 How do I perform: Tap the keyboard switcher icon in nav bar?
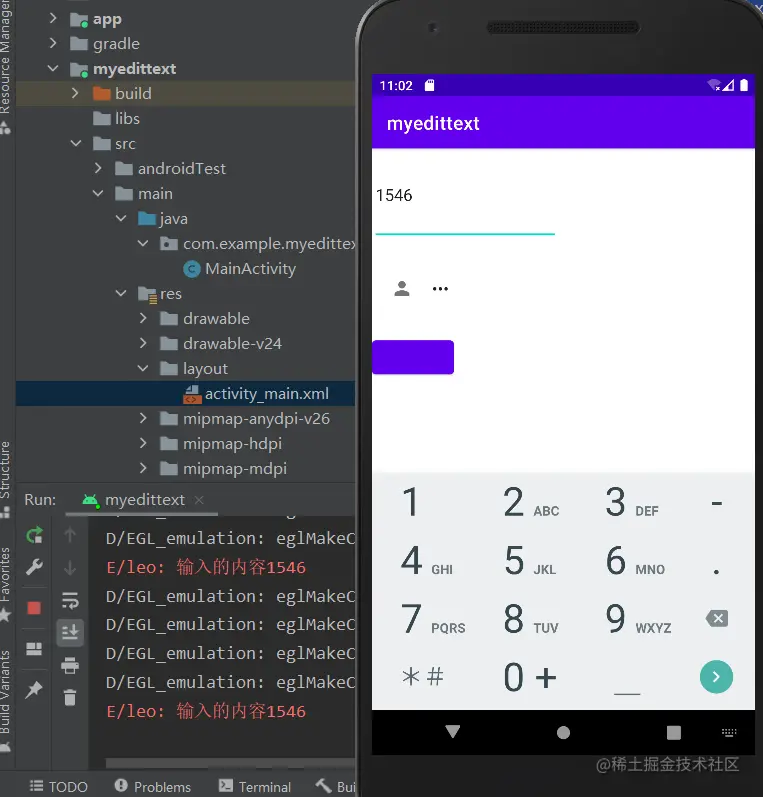click(x=729, y=732)
